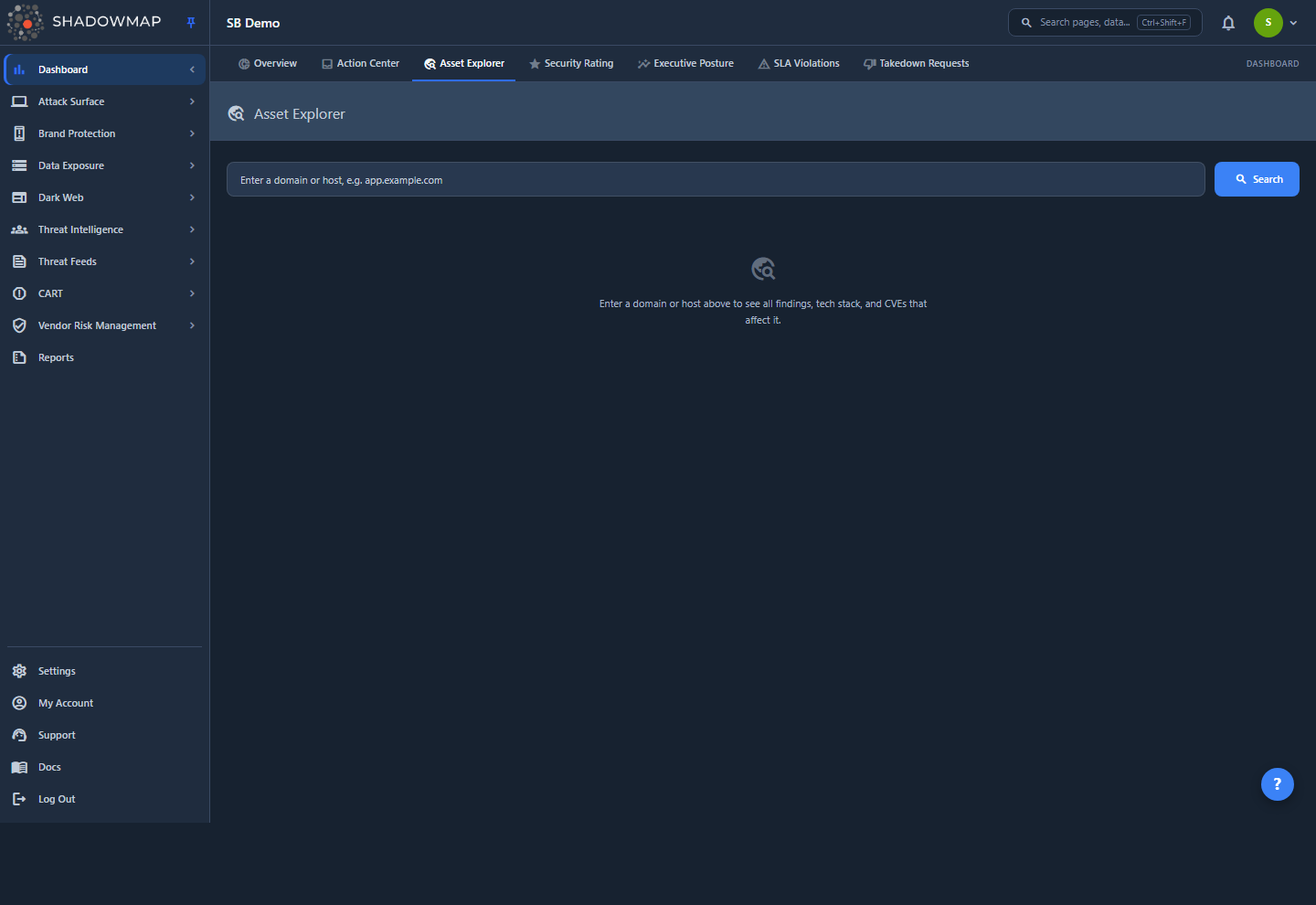Toggle the sidebar pin icon

click(191, 23)
